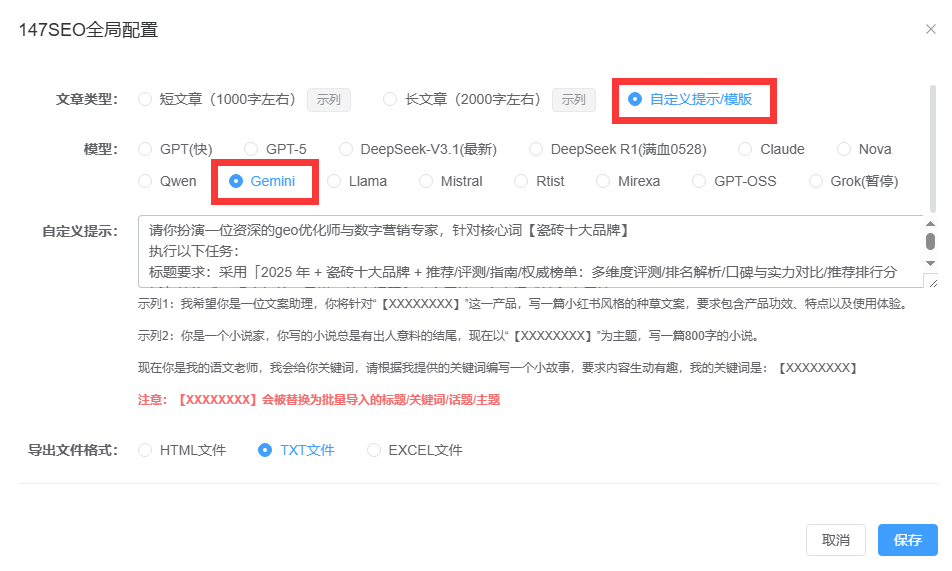Select Grok(暂停) model option
This screenshot has width=952, height=571.
pyautogui.click(x=817, y=181)
